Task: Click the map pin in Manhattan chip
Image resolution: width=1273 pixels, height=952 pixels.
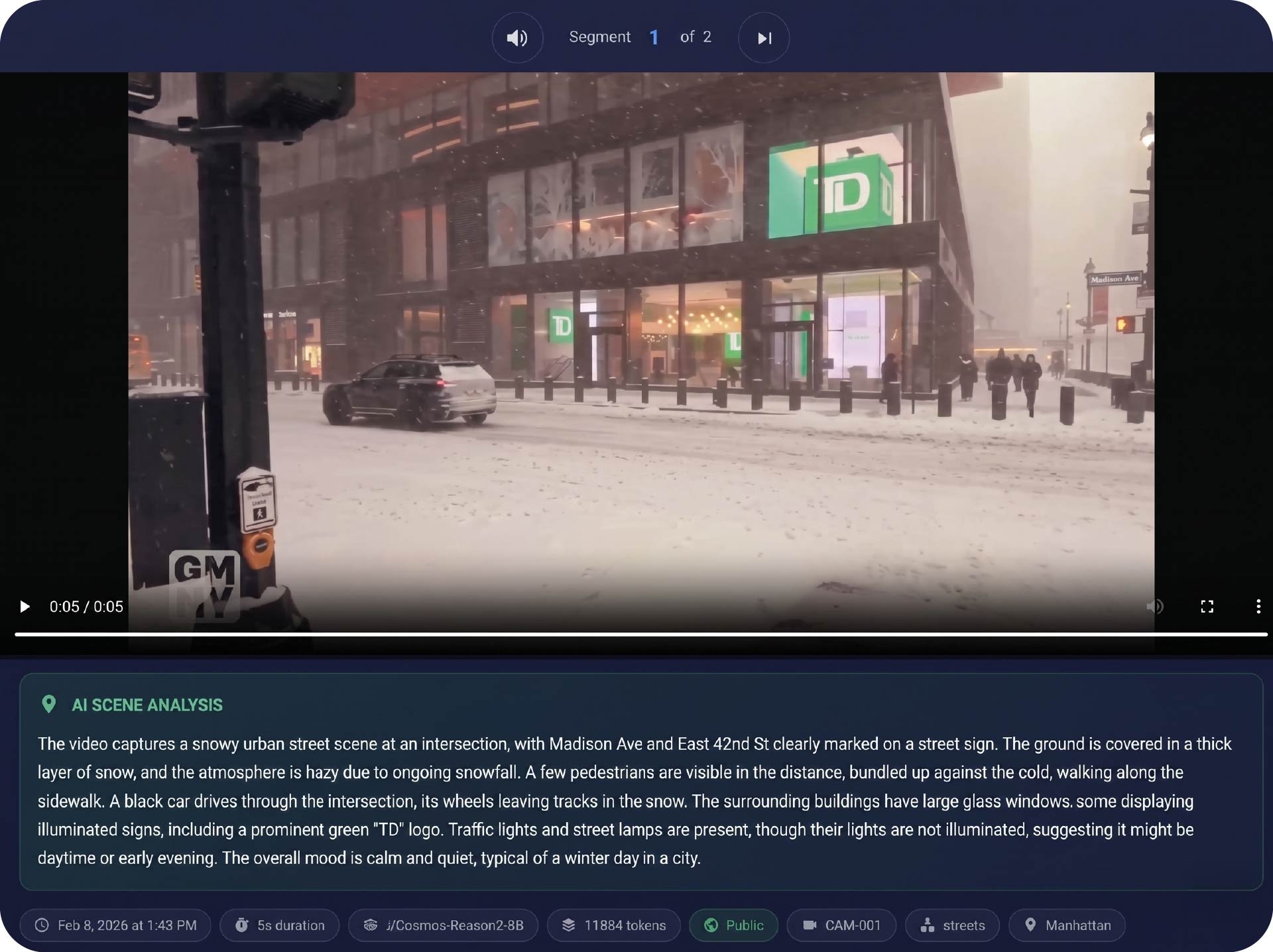Action: [1030, 925]
